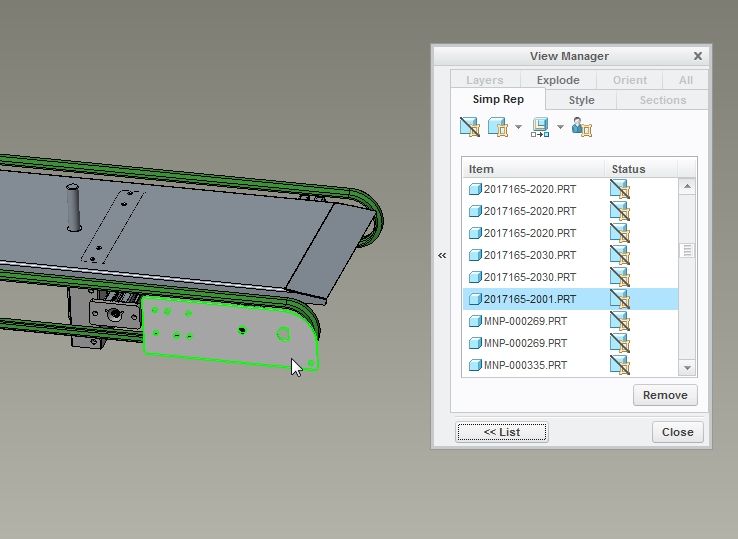The image size is (738, 539).
Task: Click the Substitute component icon in toolbar
Action: (x=498, y=127)
